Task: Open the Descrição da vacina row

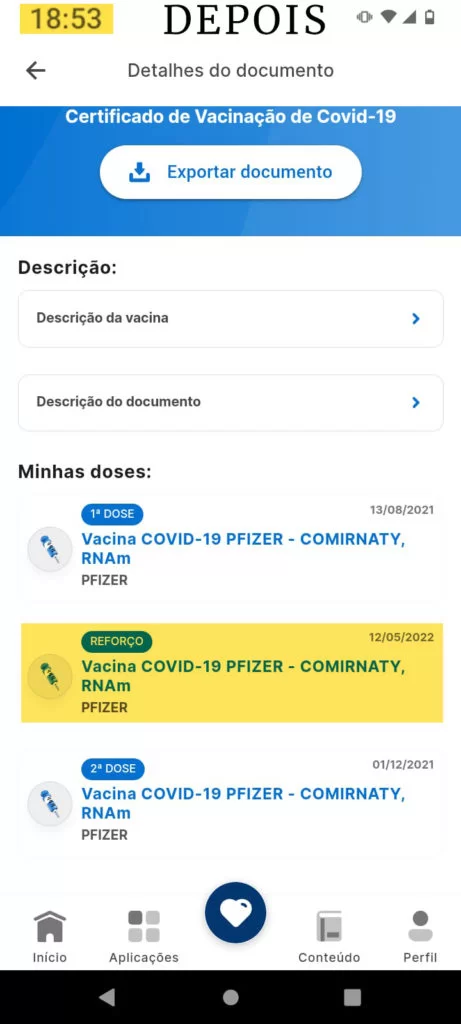Action: click(x=230, y=319)
